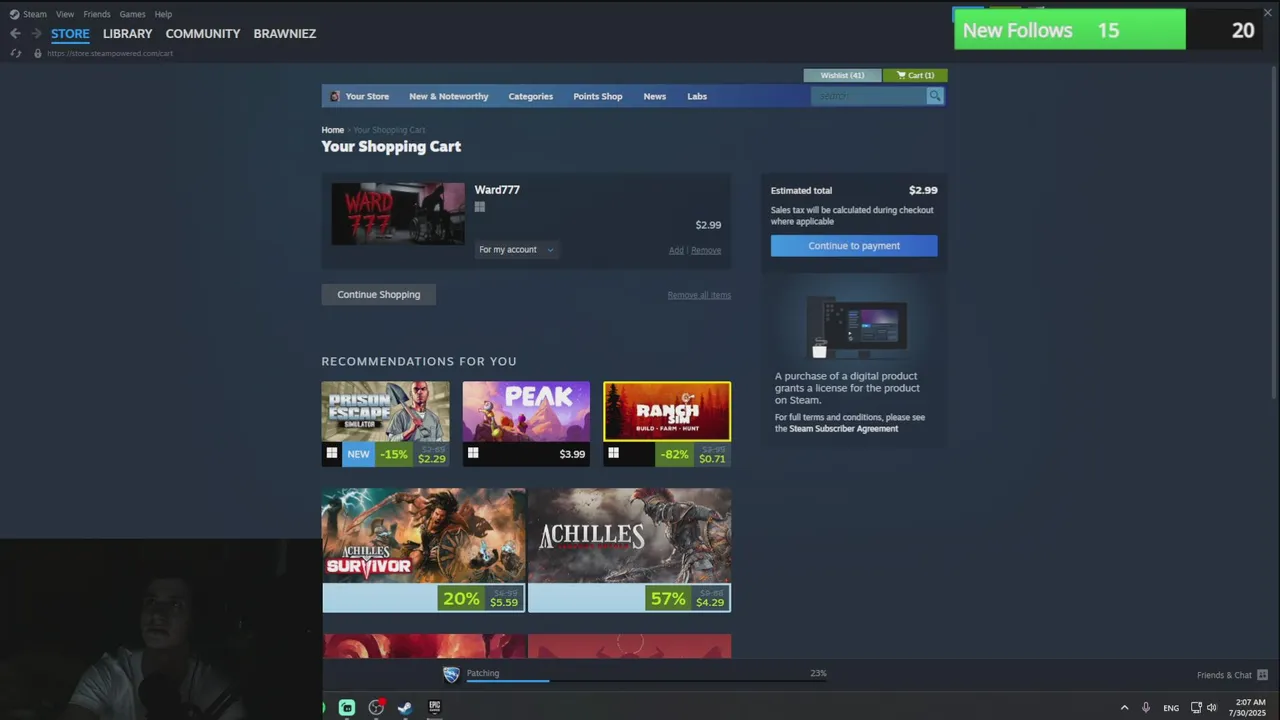
Task: Click the volume speaker tray icon
Action: (x=1211, y=707)
